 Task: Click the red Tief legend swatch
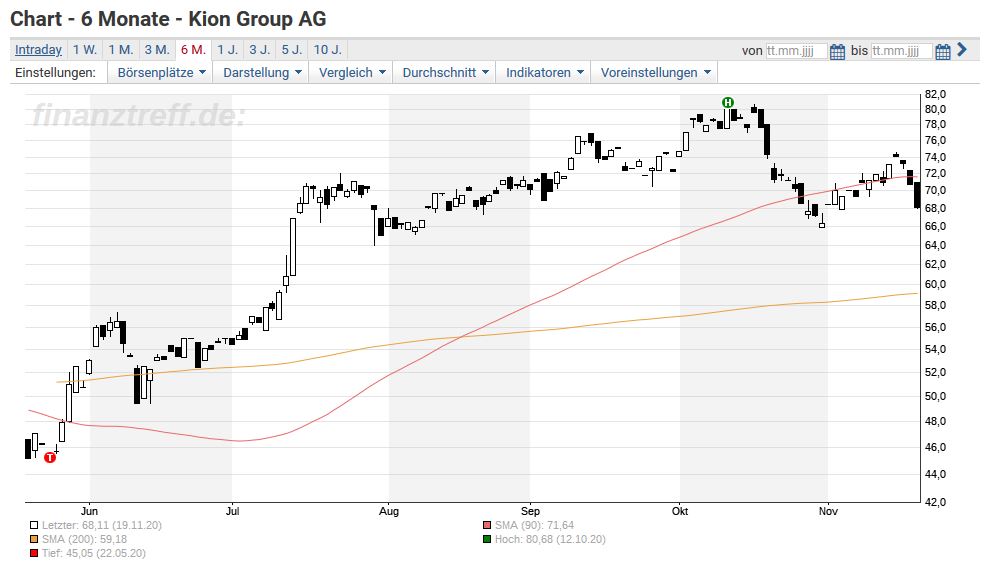pyautogui.click(x=34, y=553)
